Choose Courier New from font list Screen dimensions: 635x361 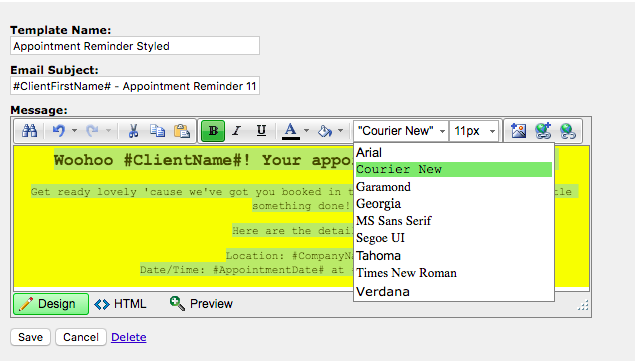click(x=454, y=169)
